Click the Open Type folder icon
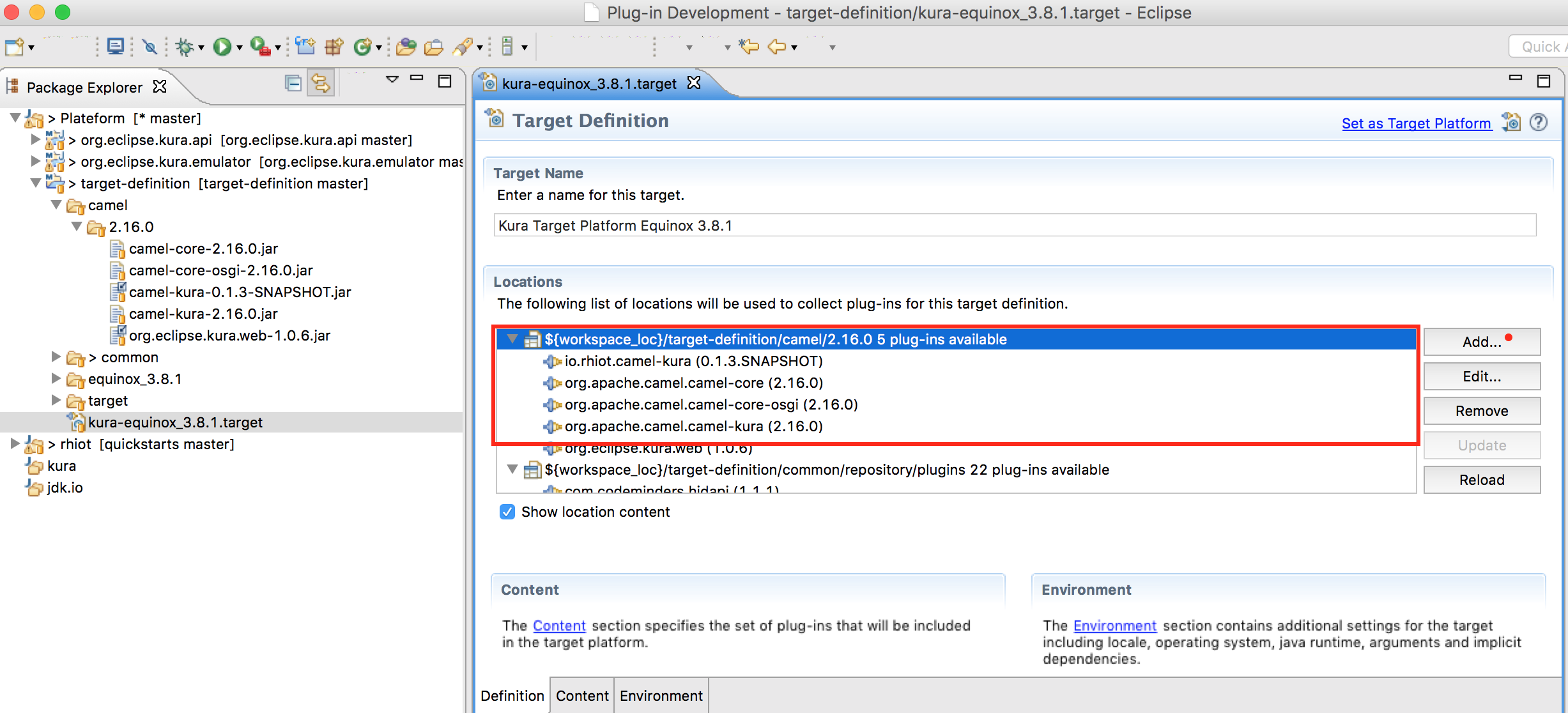Screen dimensions: 1568x713 406,47
